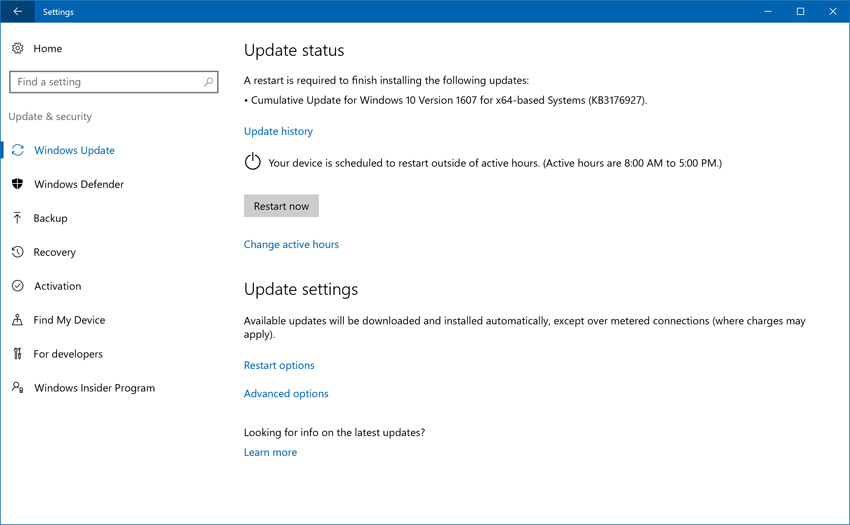Click the Learn more link
This screenshot has width=850, height=525.
(271, 452)
